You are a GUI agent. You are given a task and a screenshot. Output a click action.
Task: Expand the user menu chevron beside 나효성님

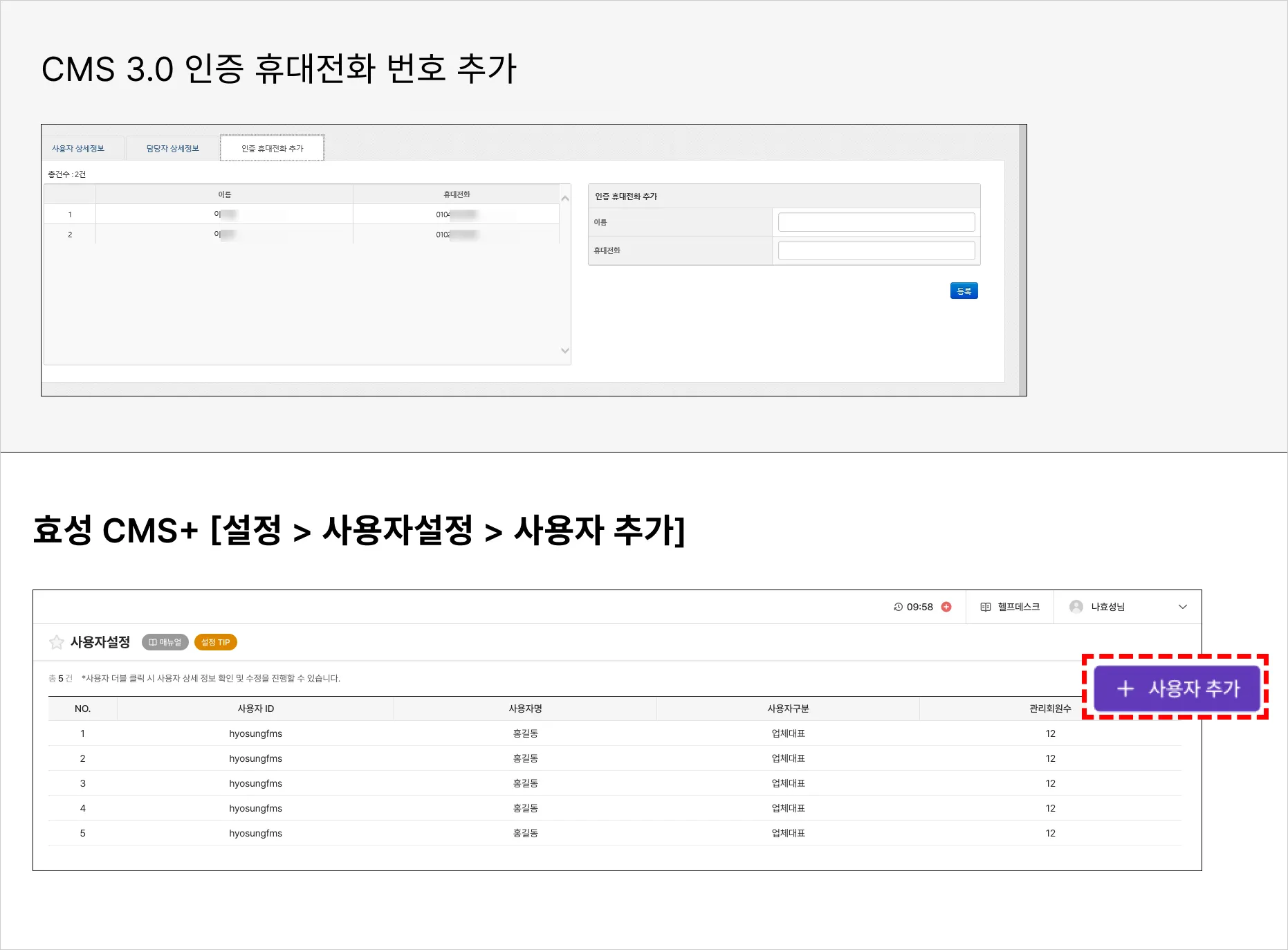[x=1183, y=607]
